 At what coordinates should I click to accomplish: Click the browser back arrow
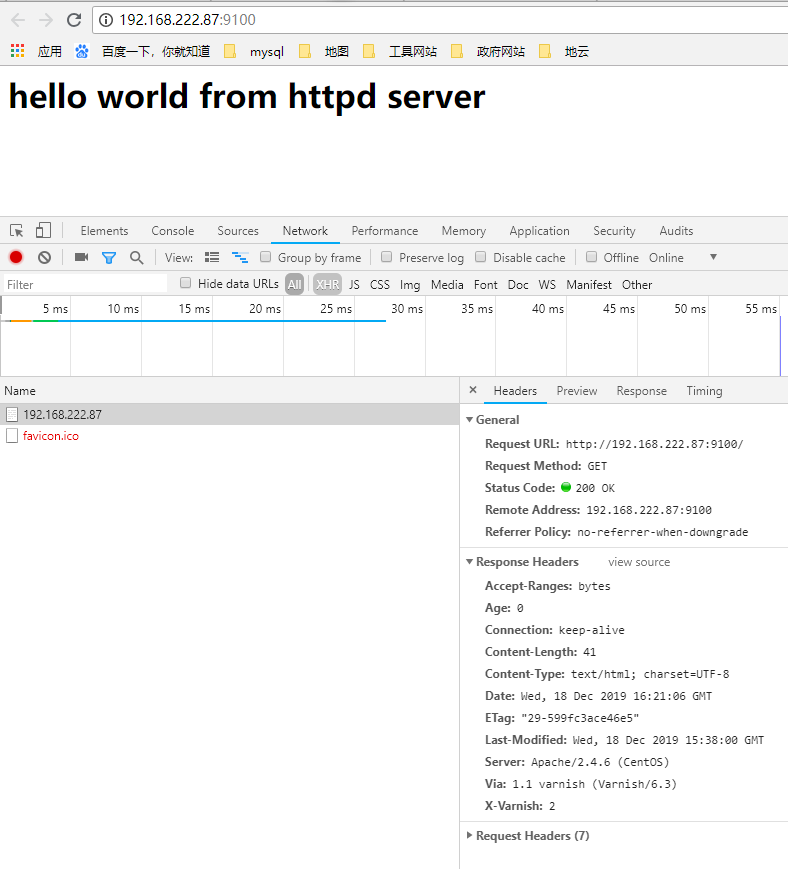pos(18,20)
